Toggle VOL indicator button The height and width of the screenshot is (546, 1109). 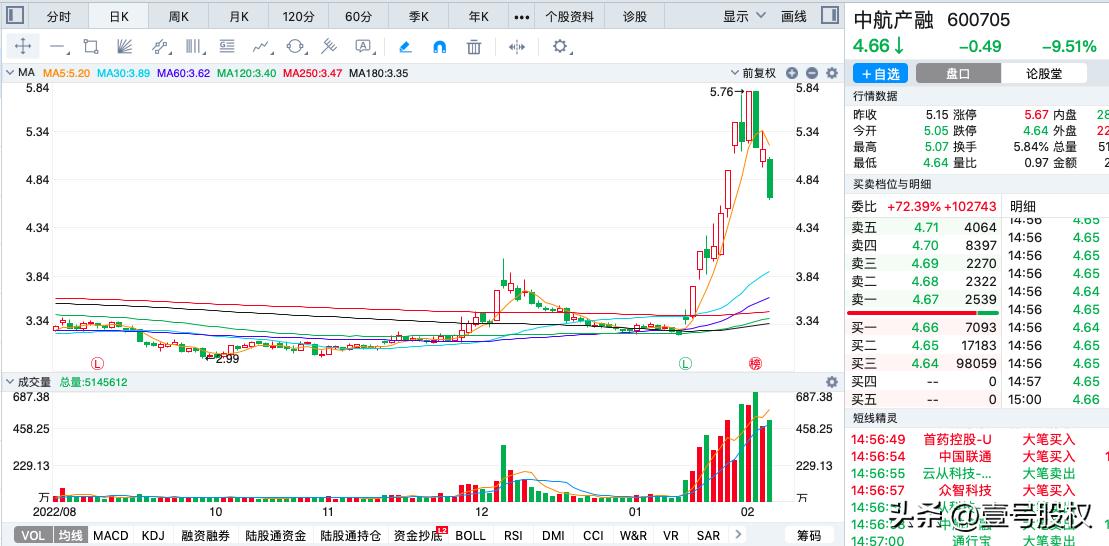click(x=33, y=535)
